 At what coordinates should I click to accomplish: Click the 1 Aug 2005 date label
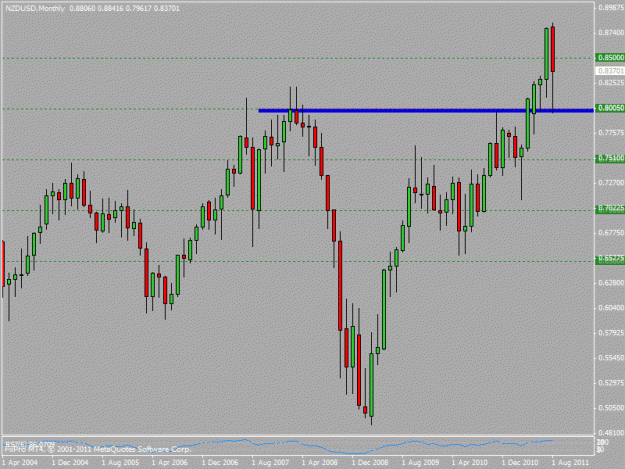(x=120, y=463)
